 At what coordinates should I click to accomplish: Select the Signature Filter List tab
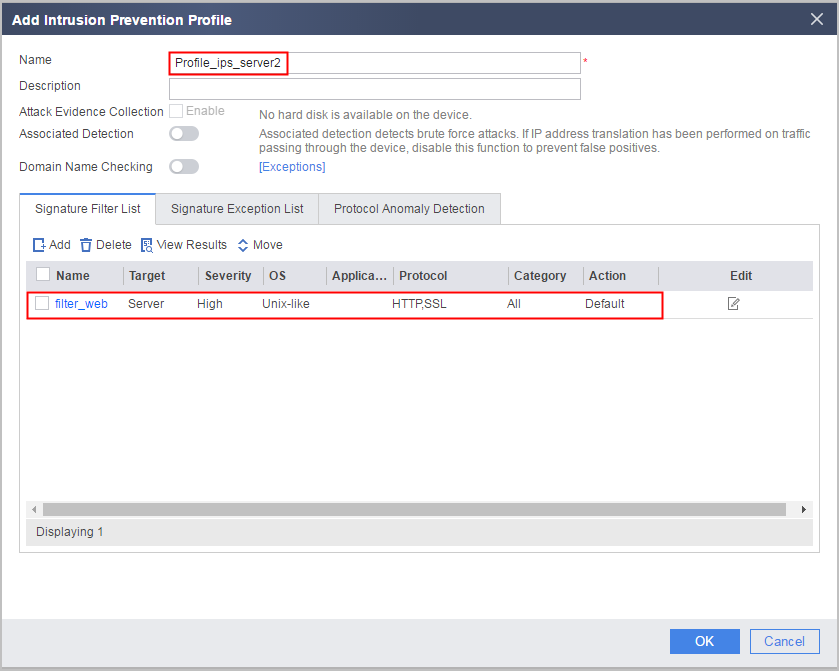pos(88,209)
